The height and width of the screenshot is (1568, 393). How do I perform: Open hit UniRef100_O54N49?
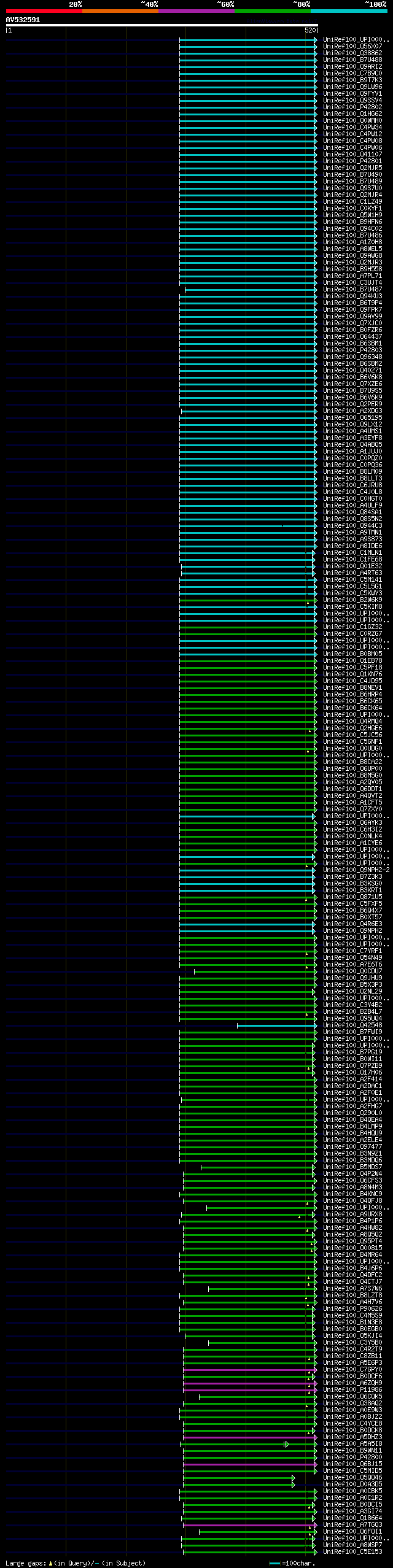pos(352,958)
